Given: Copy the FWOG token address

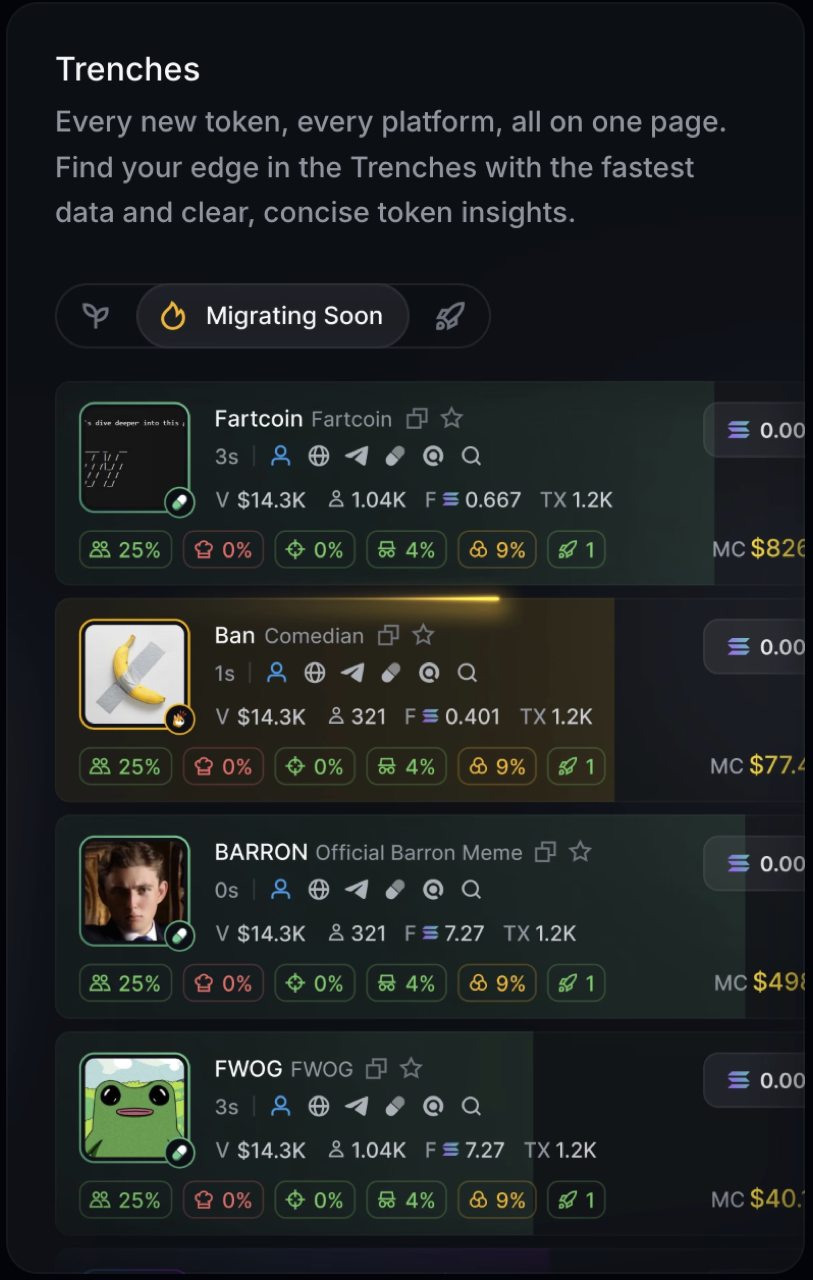Looking at the screenshot, I should coord(376,1069).
